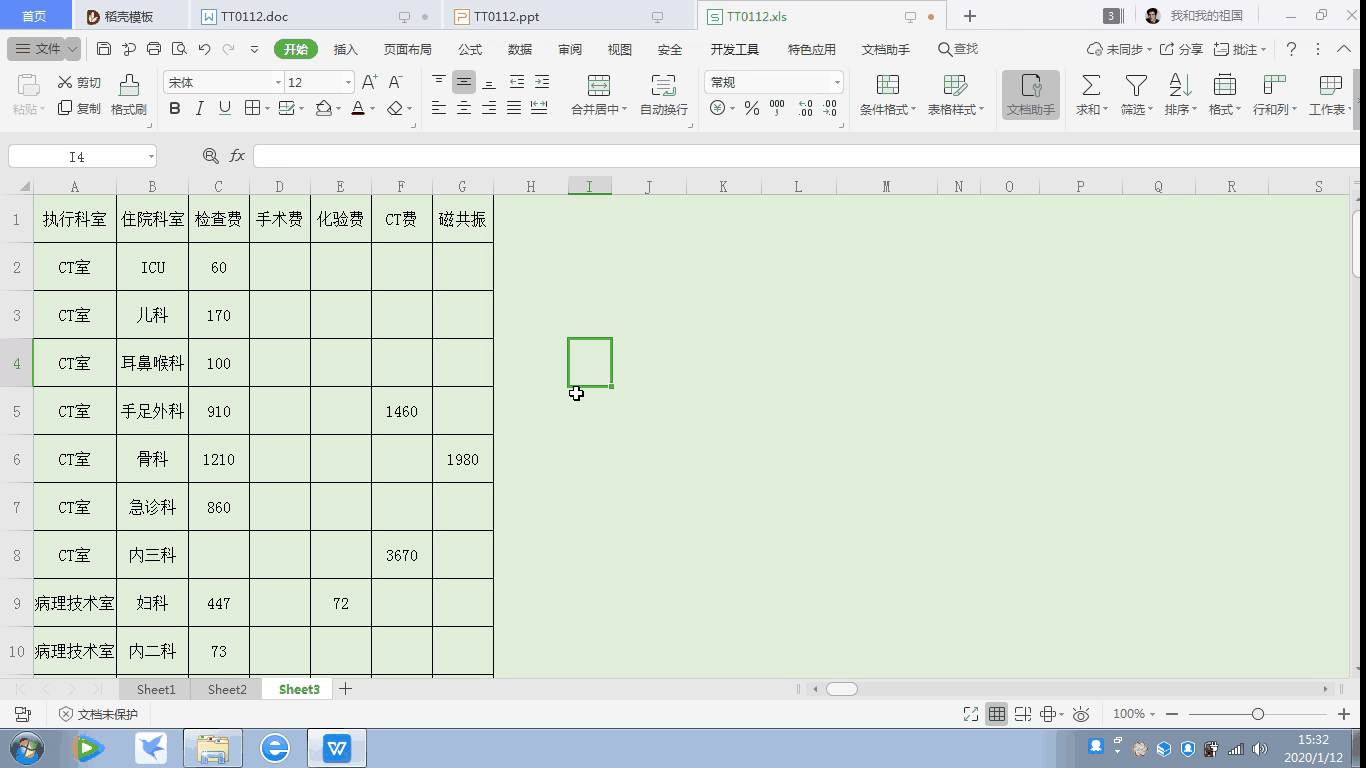Toggle horizontal center alignment
1366x768 pixels.
pos(464,108)
